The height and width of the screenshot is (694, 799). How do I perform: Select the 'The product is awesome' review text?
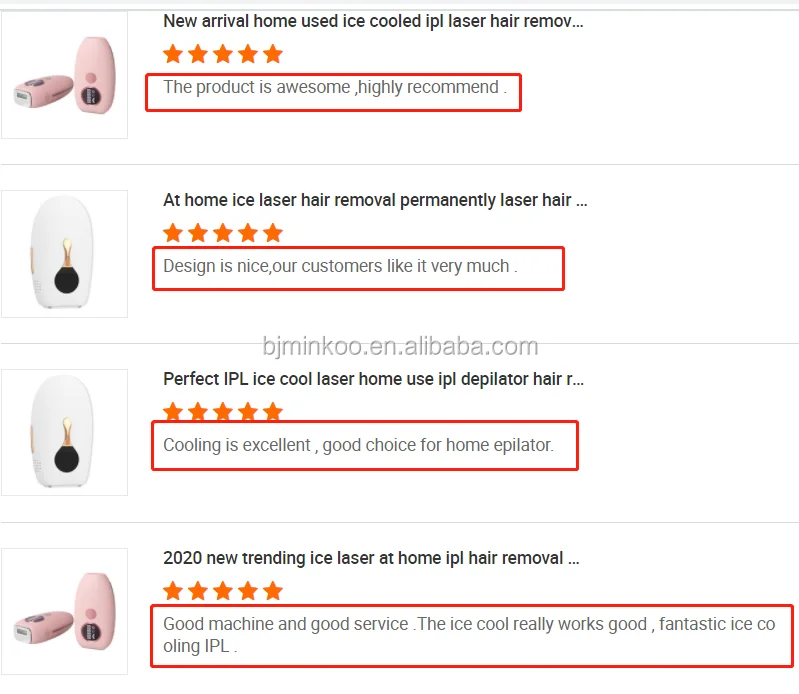pos(335,87)
